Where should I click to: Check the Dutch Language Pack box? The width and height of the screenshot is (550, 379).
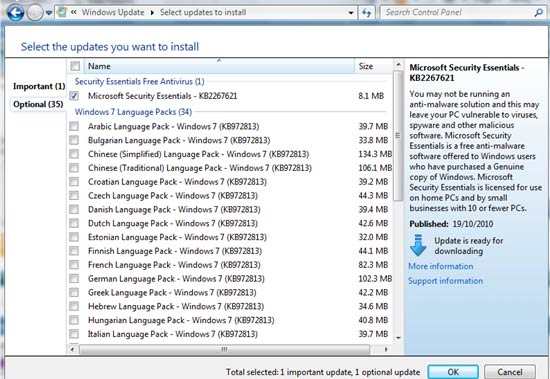point(74,223)
